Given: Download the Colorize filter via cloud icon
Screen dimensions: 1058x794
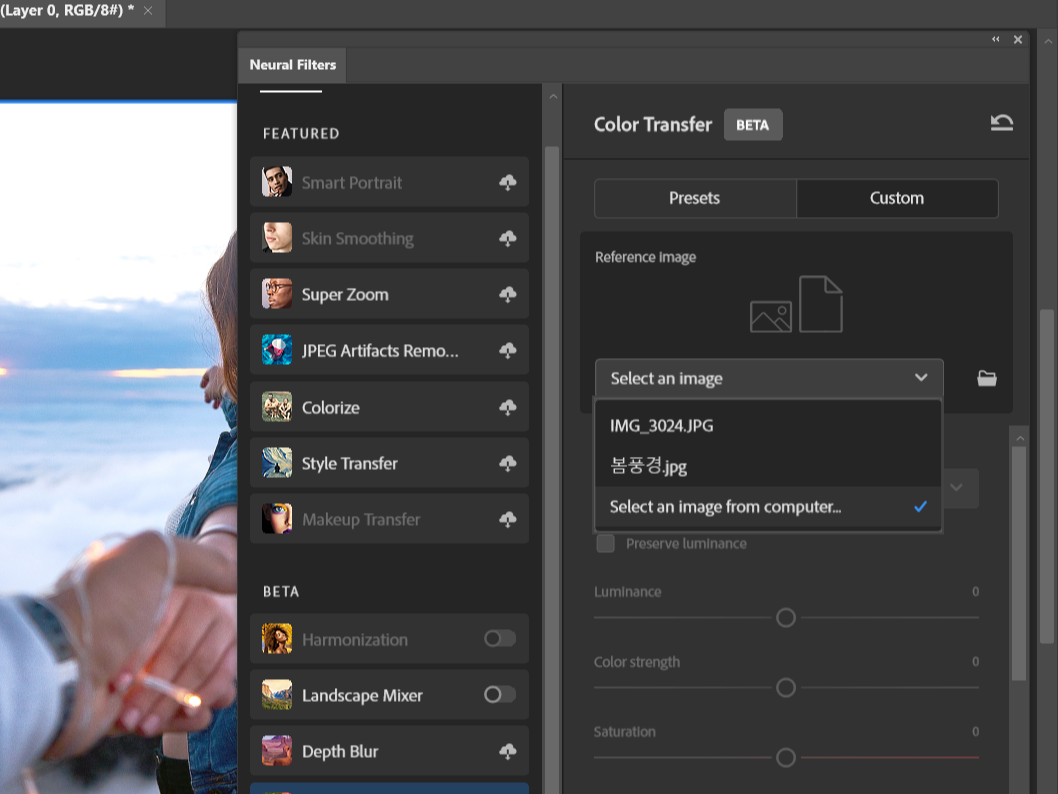Looking at the screenshot, I should point(507,407).
